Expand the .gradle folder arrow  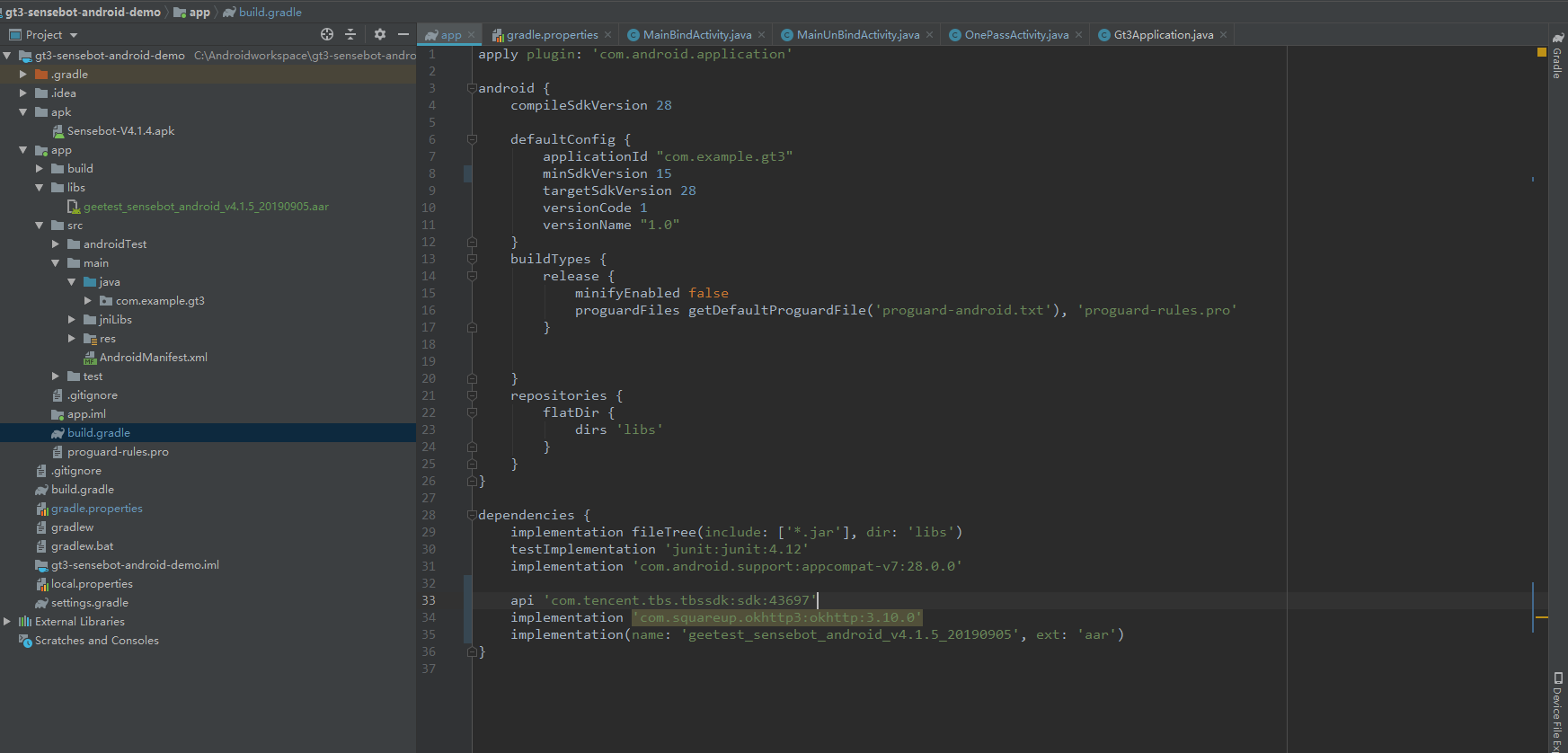coord(23,75)
